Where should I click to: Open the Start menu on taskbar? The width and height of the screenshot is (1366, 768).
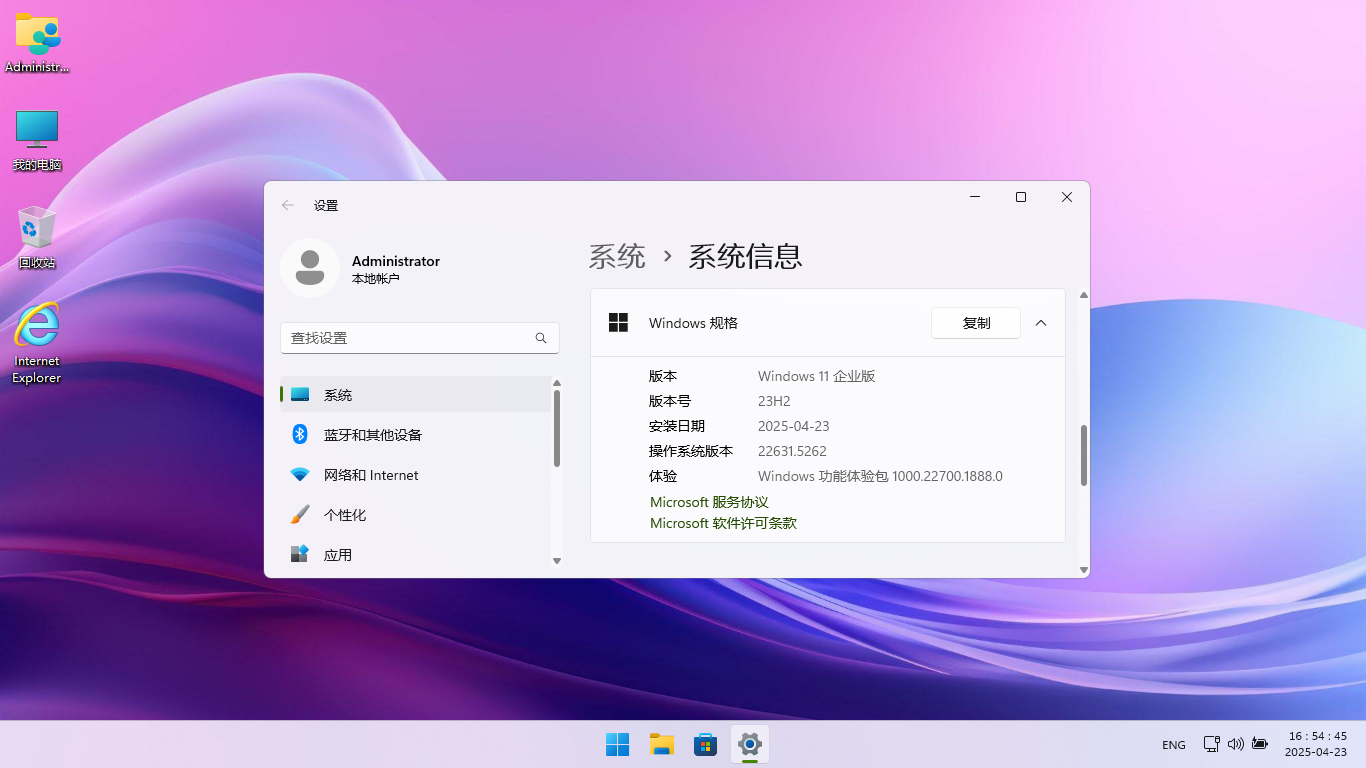coord(617,744)
